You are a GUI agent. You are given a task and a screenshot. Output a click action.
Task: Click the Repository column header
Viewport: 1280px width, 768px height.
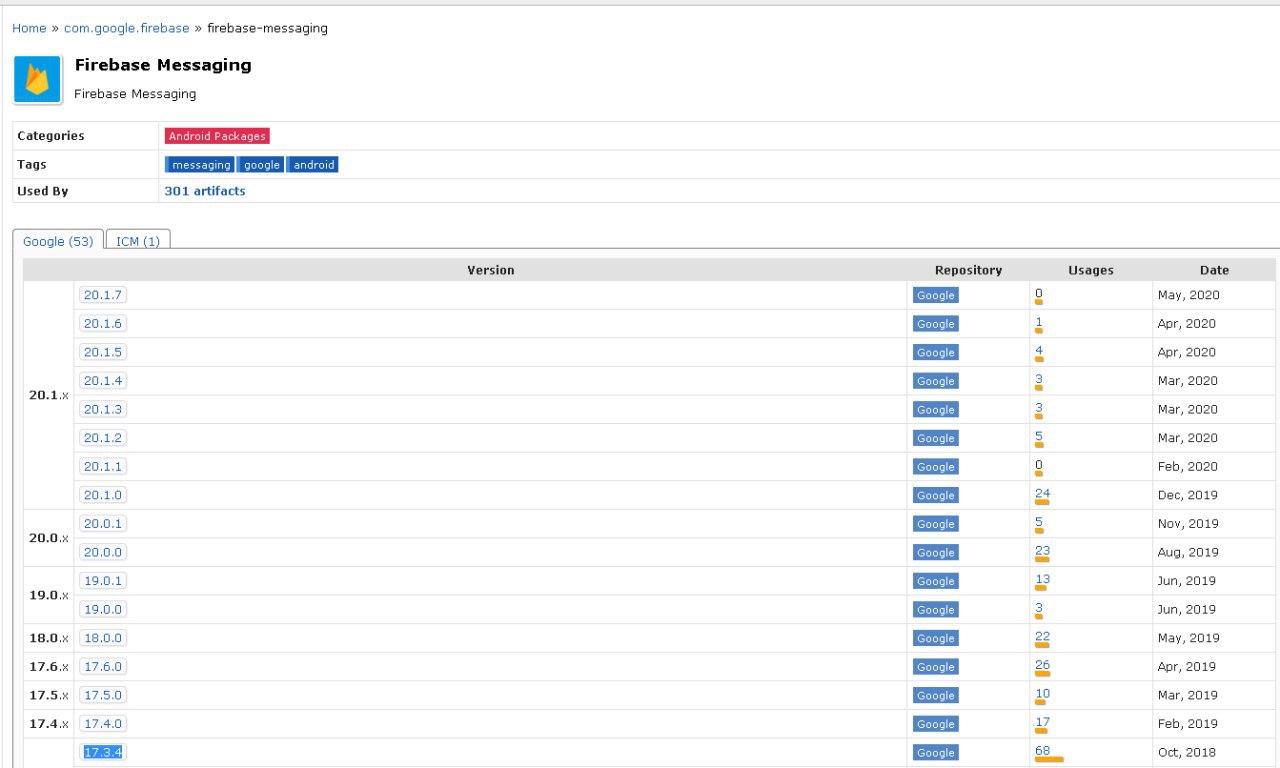pyautogui.click(x=968, y=270)
